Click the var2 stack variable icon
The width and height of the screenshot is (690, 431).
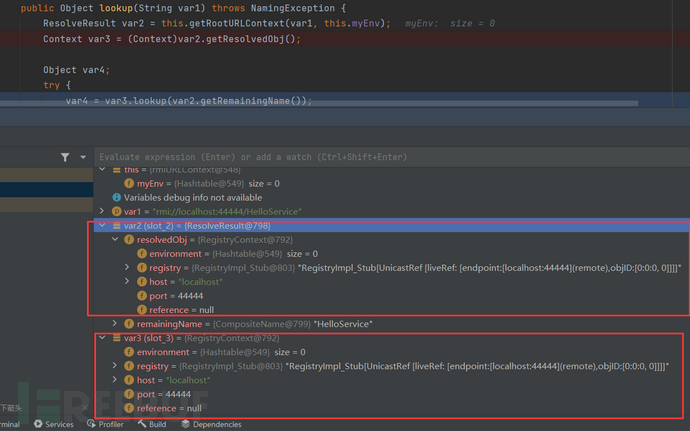116,226
